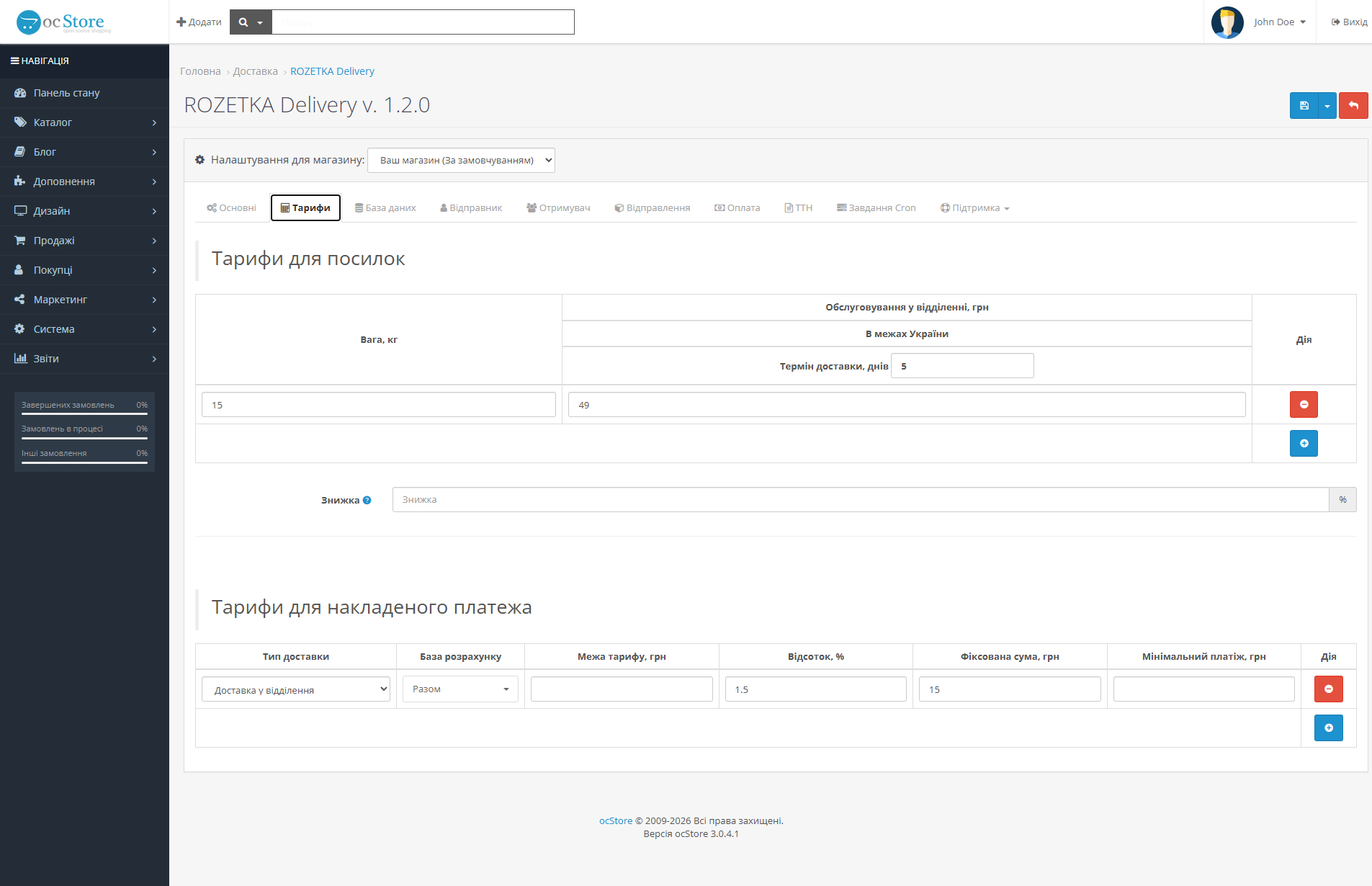Click the Додати add button

[199, 22]
